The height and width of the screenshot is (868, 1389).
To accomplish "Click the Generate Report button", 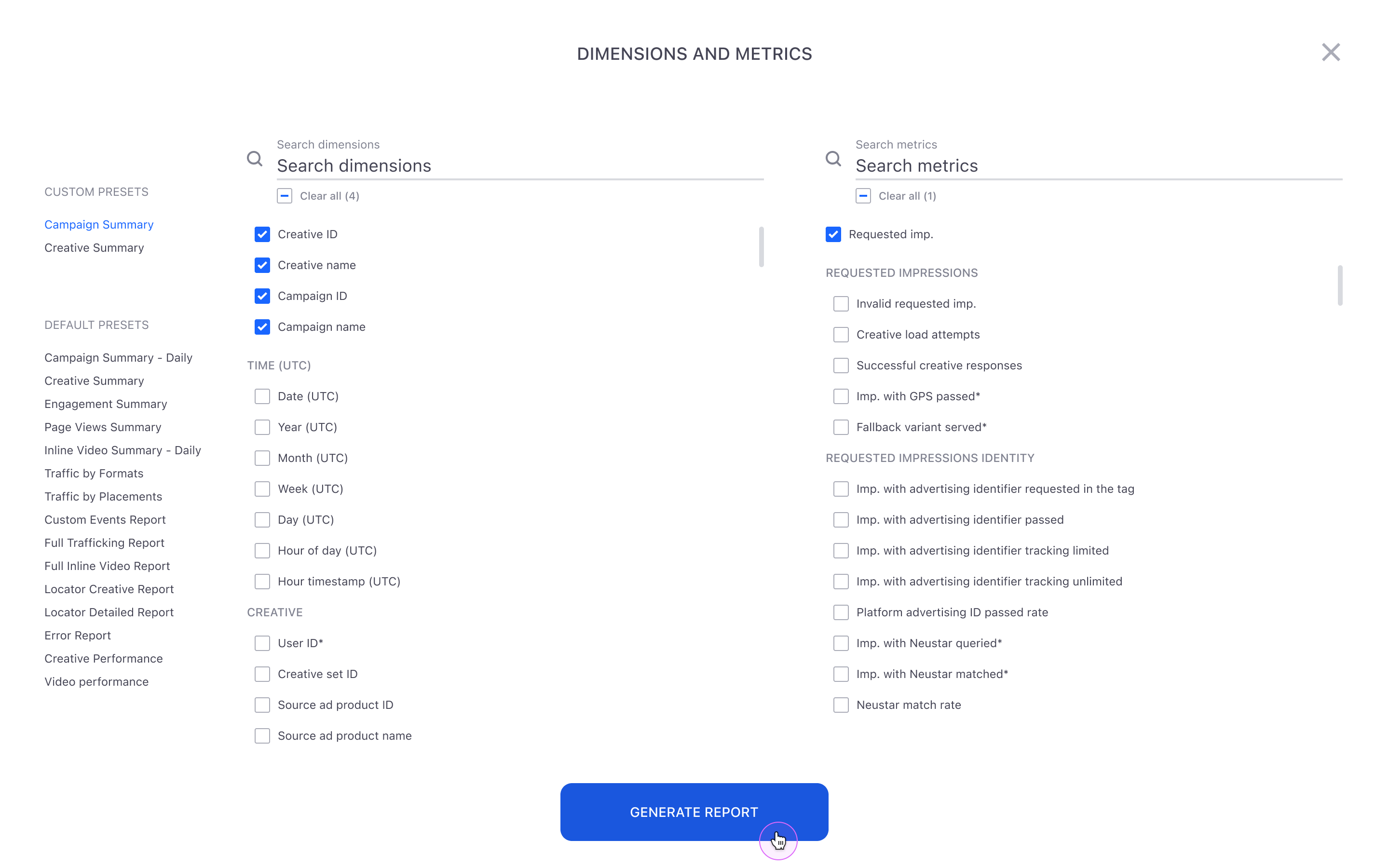I will tap(694, 812).
